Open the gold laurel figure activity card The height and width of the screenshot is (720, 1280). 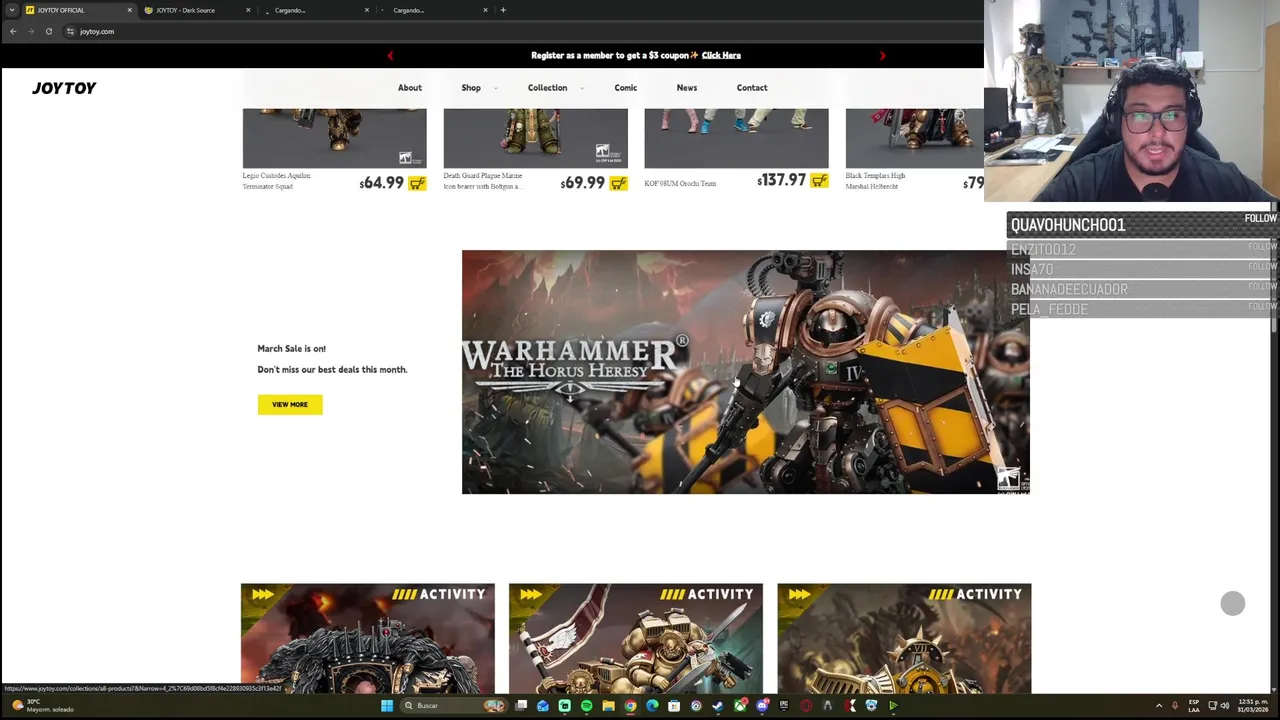tap(904, 638)
